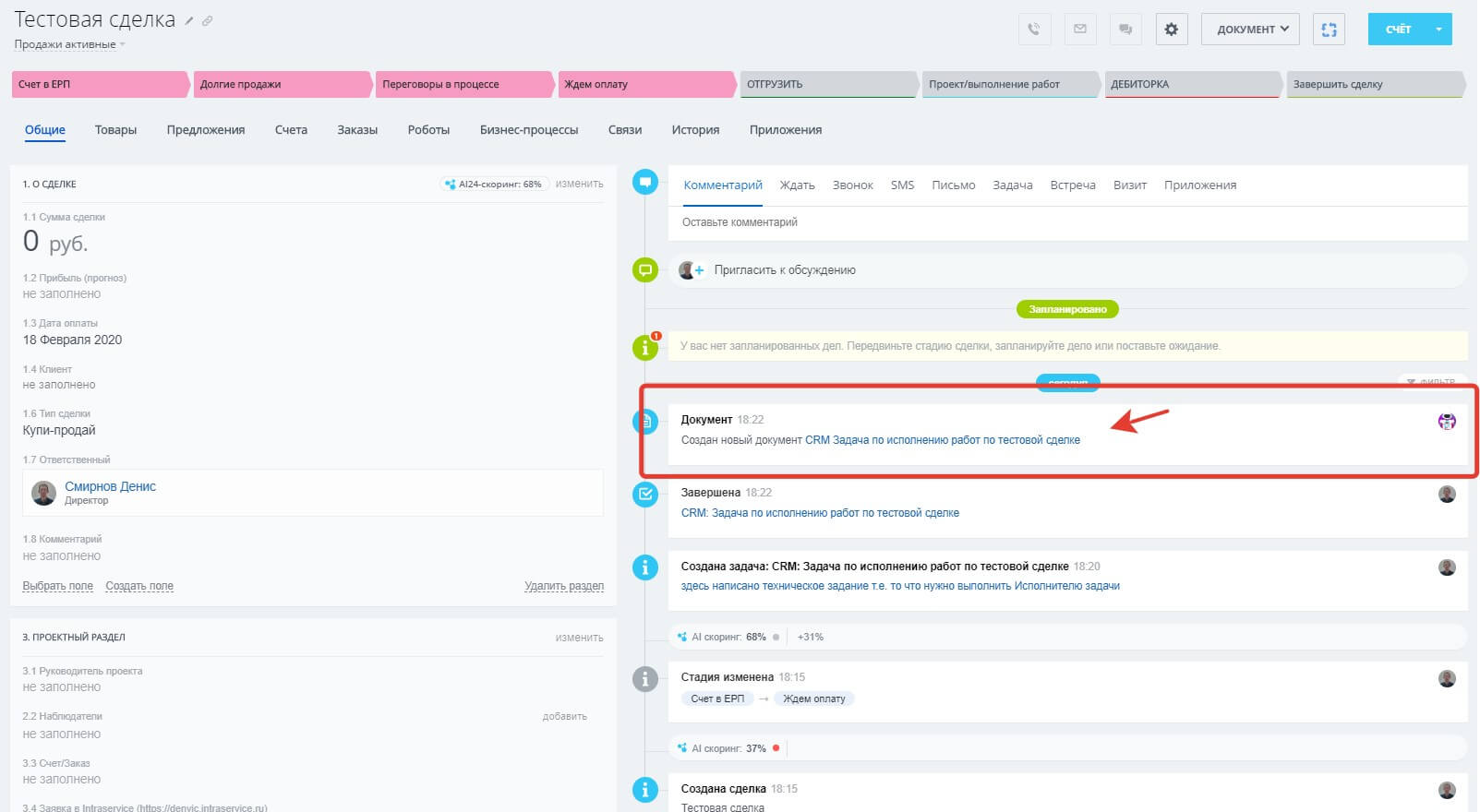
Task: Click Удалить раздел link
Action: tap(564, 586)
